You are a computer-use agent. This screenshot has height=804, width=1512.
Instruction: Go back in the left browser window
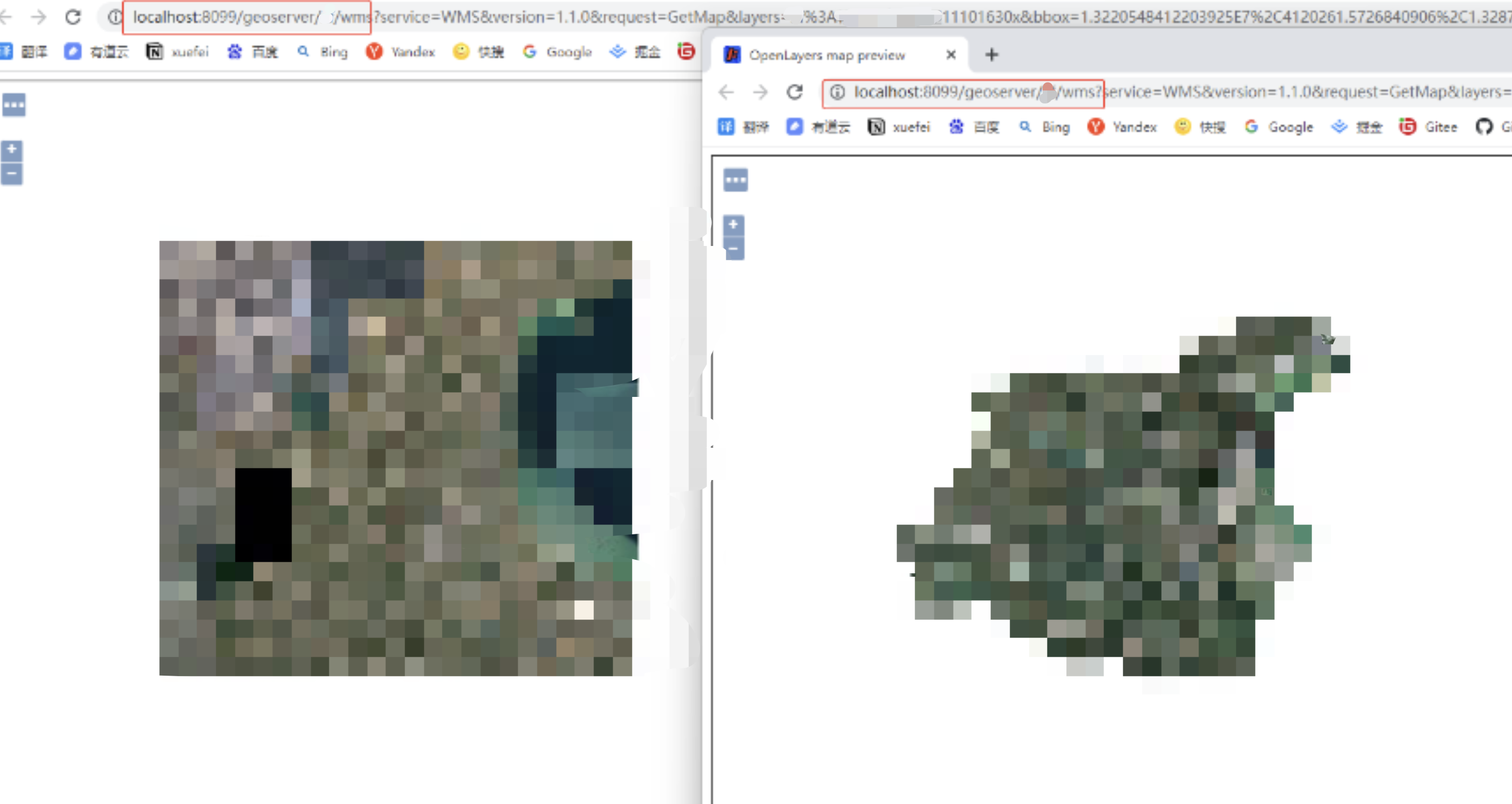point(6,17)
